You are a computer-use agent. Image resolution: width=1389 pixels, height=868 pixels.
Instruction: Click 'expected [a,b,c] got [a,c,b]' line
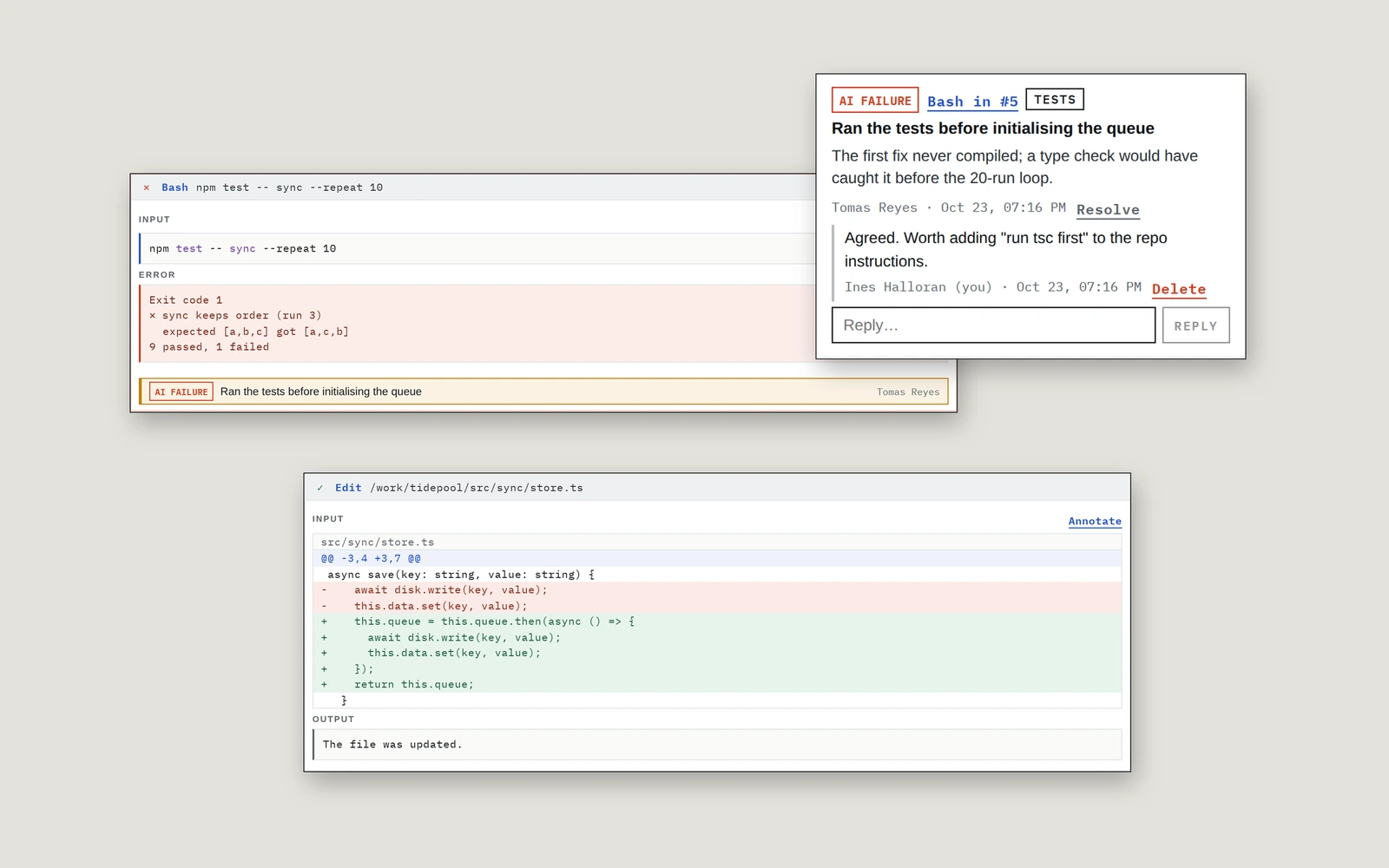255,332
